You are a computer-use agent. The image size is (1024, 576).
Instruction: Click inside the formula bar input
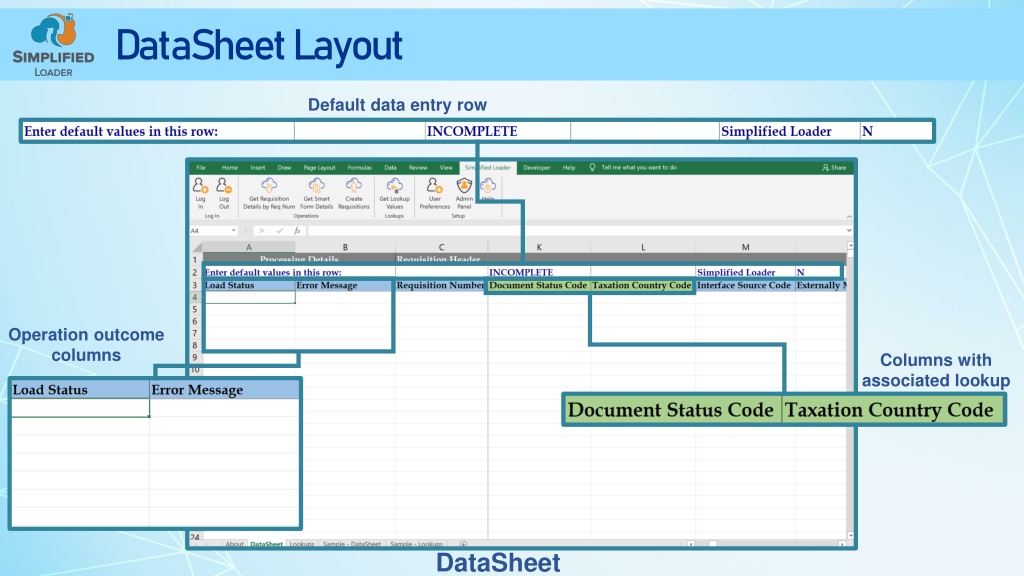[x=576, y=231]
